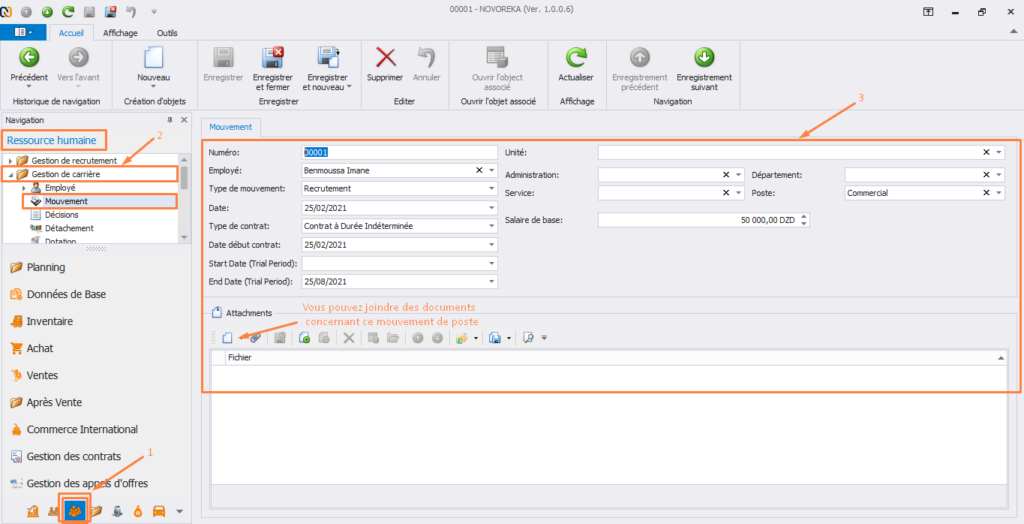Viewport: 1024px width, 524px height.
Task: Click save-and-close icon in quick access bar
Action: [110, 12]
